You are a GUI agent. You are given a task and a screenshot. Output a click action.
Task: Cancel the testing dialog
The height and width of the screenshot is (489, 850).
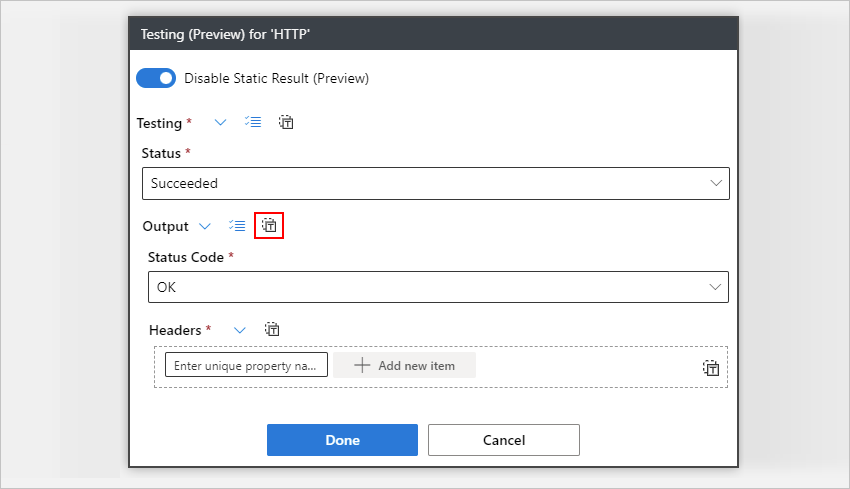pyautogui.click(x=504, y=440)
